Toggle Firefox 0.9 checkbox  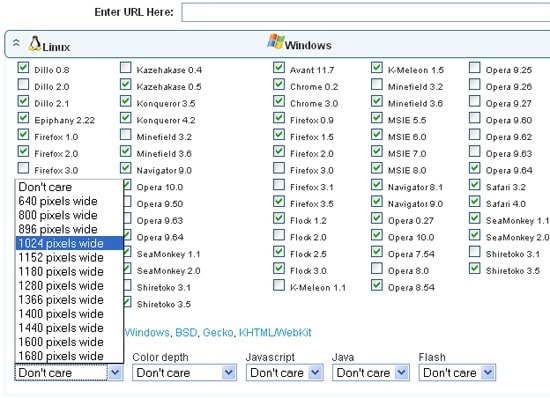(279, 117)
